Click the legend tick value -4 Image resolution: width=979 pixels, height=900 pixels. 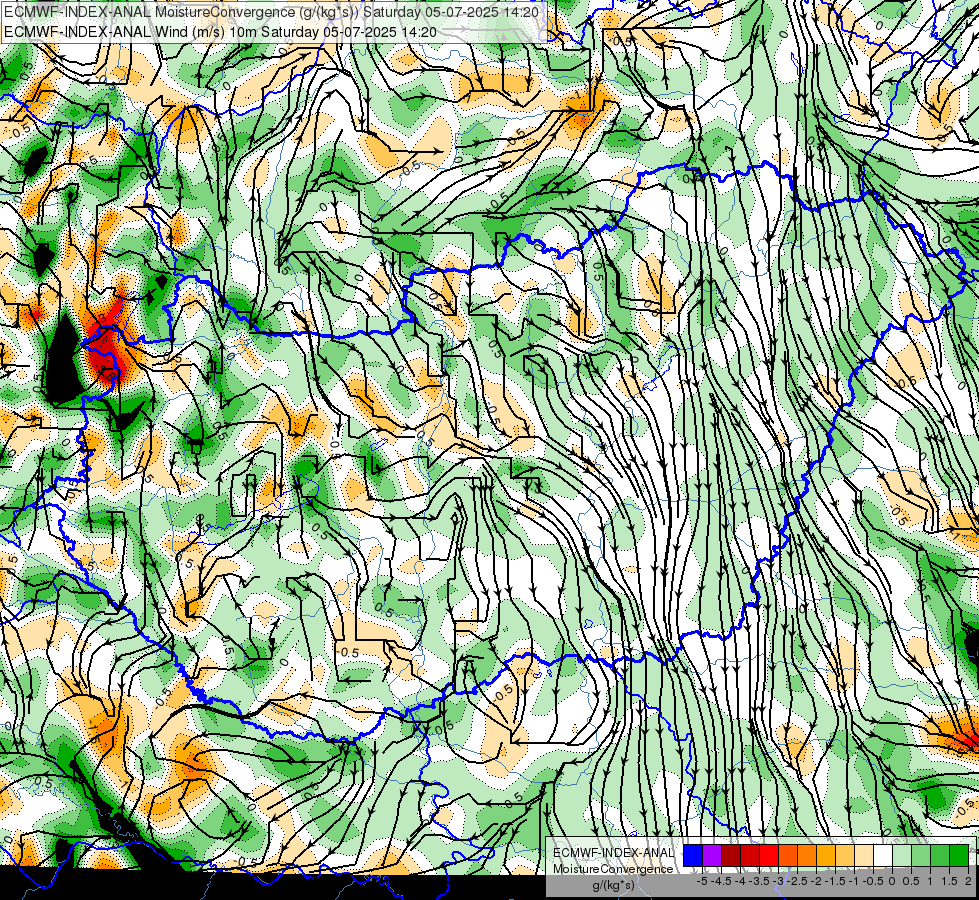click(x=740, y=881)
